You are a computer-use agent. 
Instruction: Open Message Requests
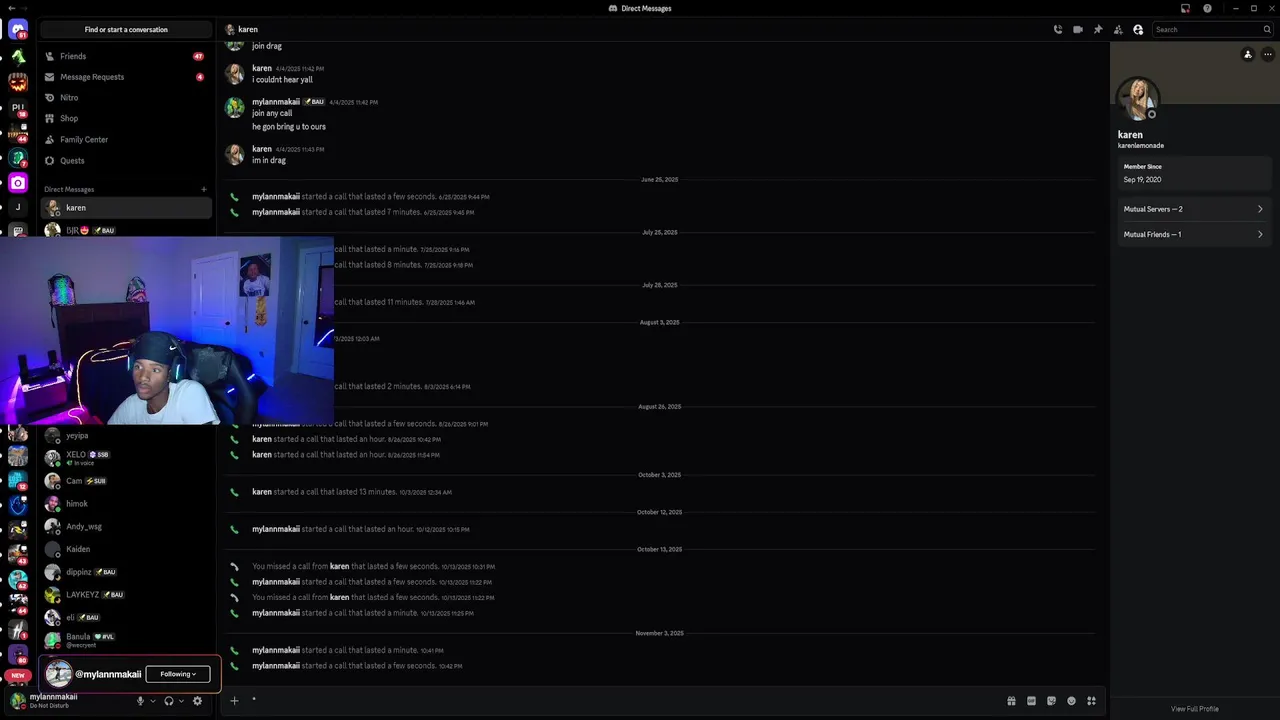point(126,77)
